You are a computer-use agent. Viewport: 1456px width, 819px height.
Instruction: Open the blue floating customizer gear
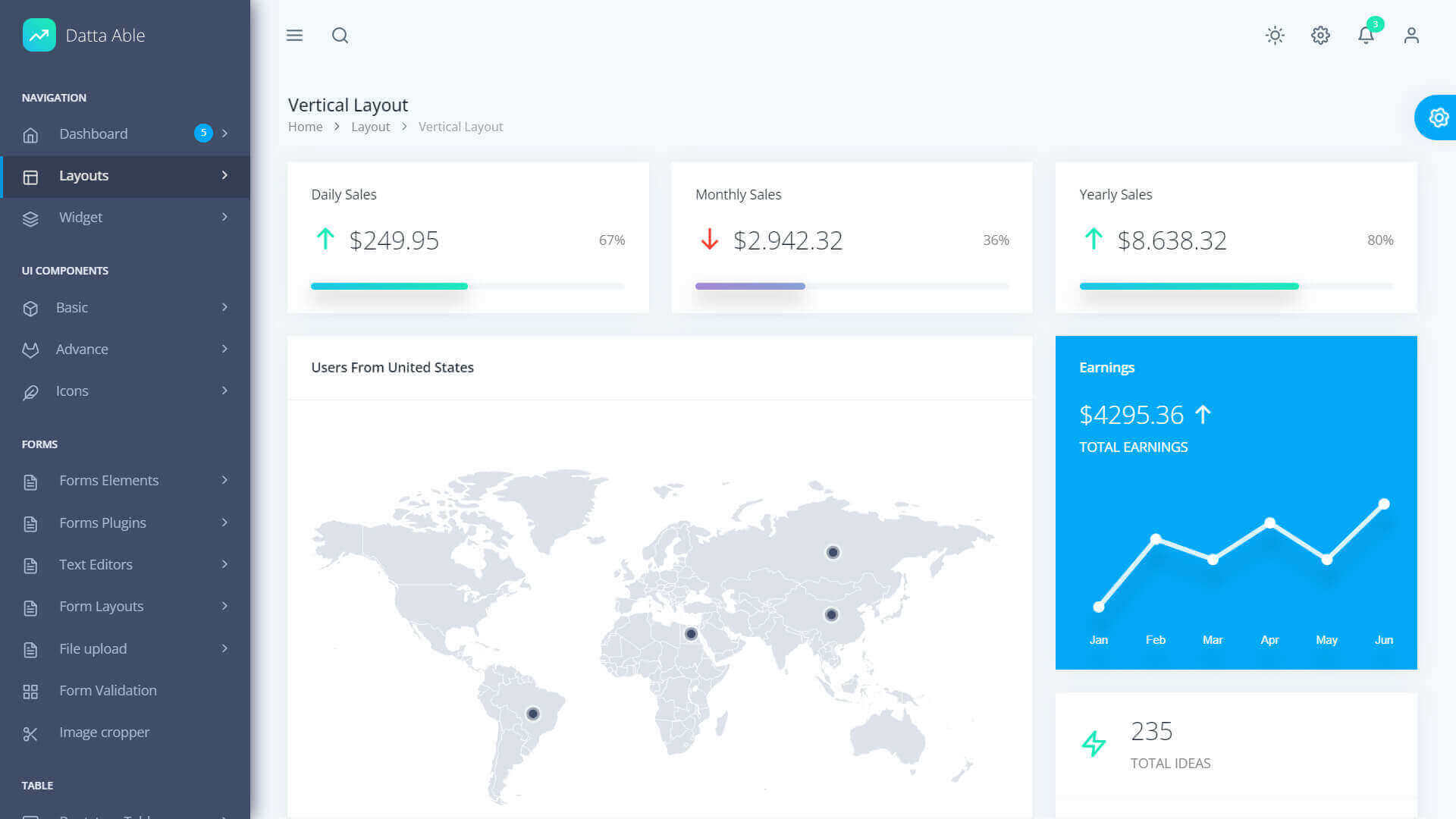(x=1438, y=118)
